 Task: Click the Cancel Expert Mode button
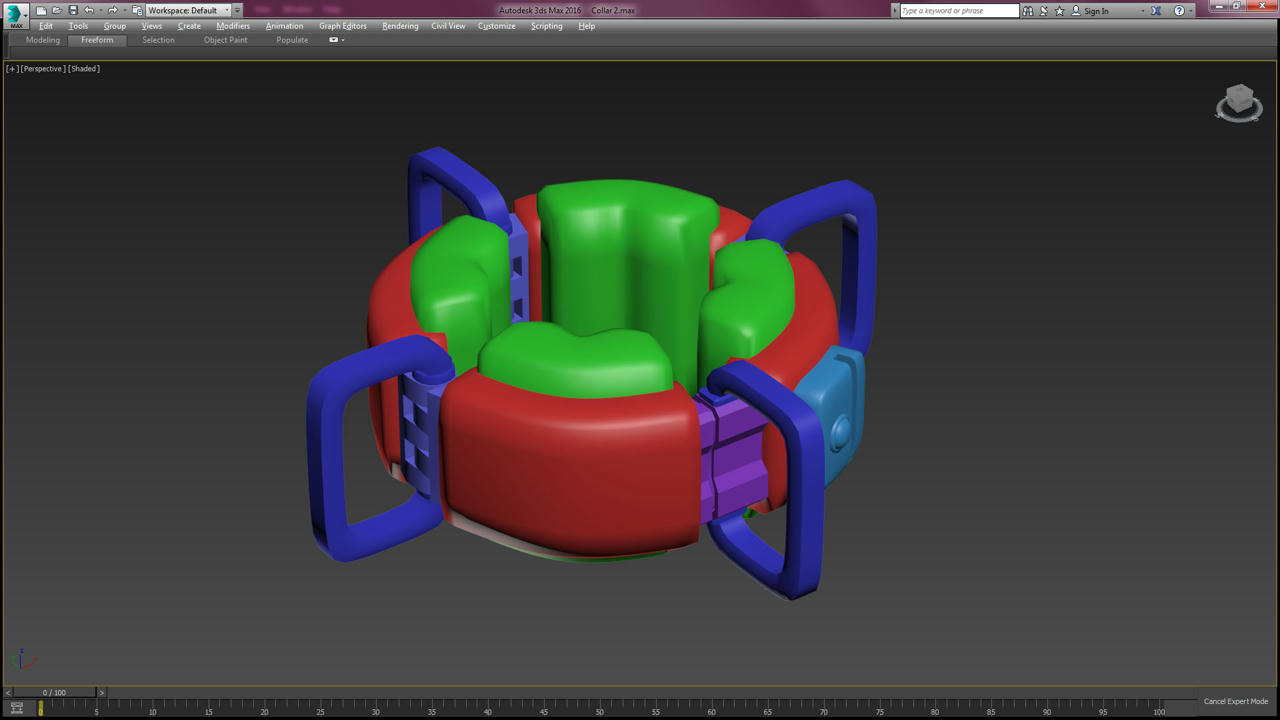(1236, 701)
